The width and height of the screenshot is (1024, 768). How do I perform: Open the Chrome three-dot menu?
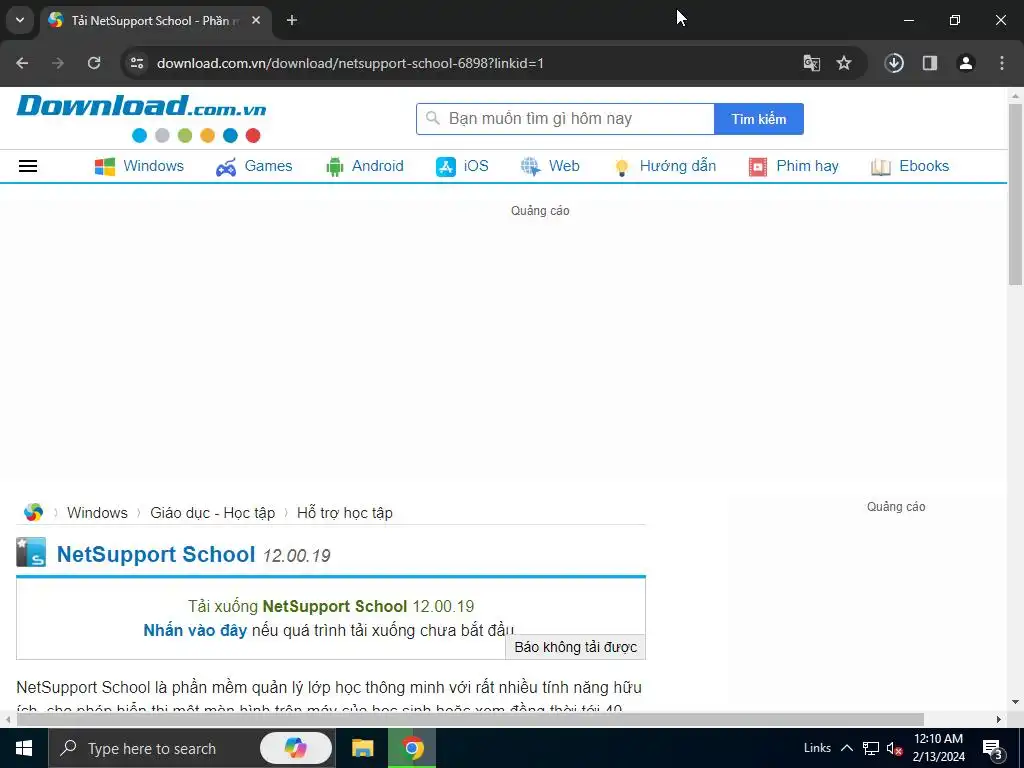[1002, 63]
